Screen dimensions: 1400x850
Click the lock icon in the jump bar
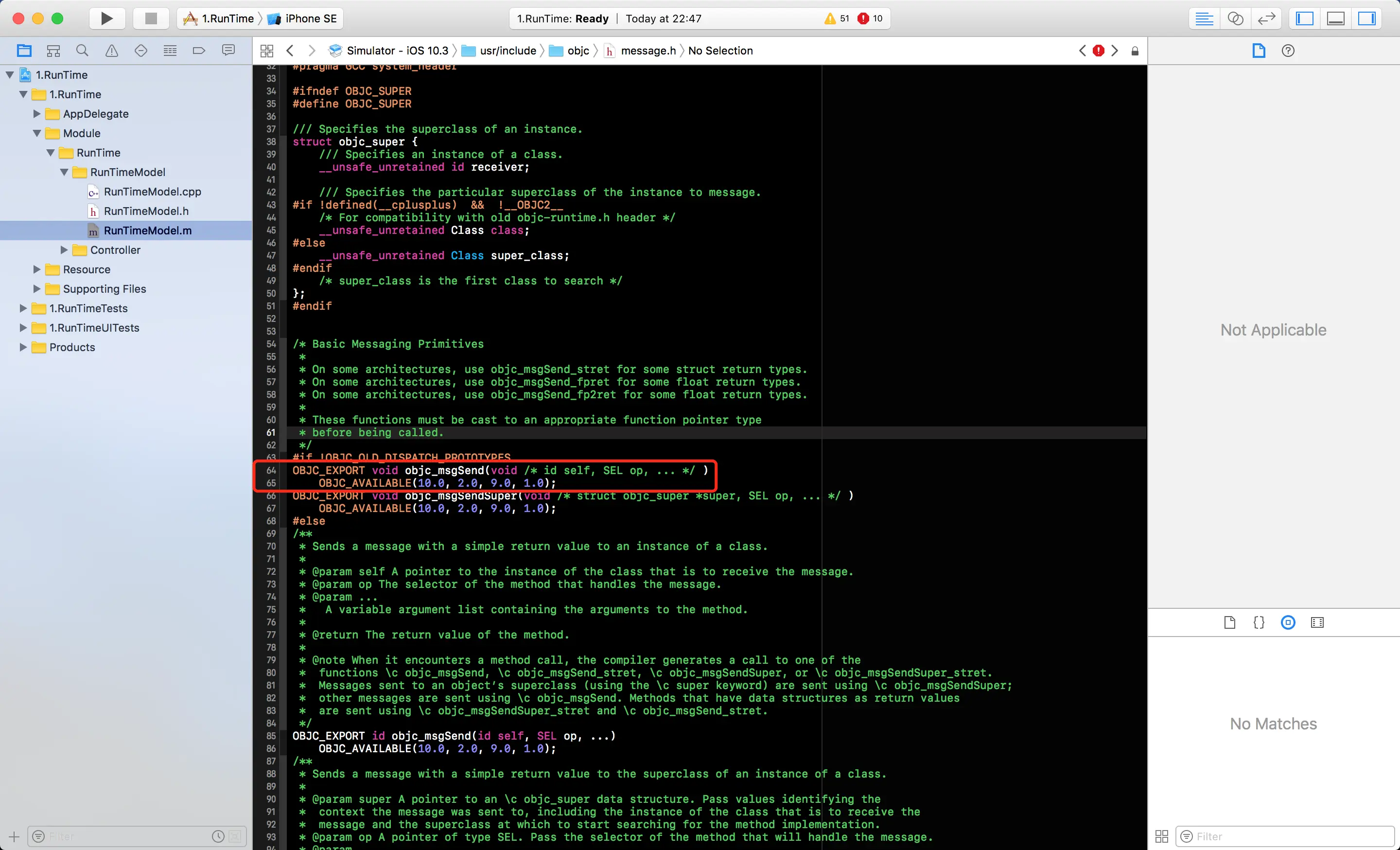click(x=1135, y=51)
